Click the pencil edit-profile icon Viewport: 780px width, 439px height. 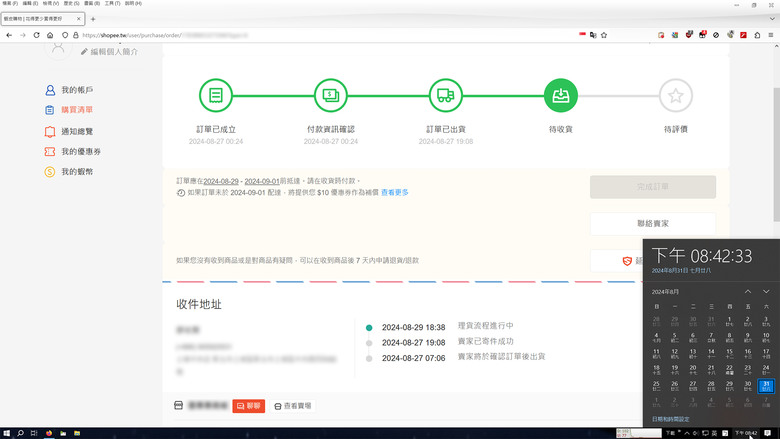(x=84, y=52)
